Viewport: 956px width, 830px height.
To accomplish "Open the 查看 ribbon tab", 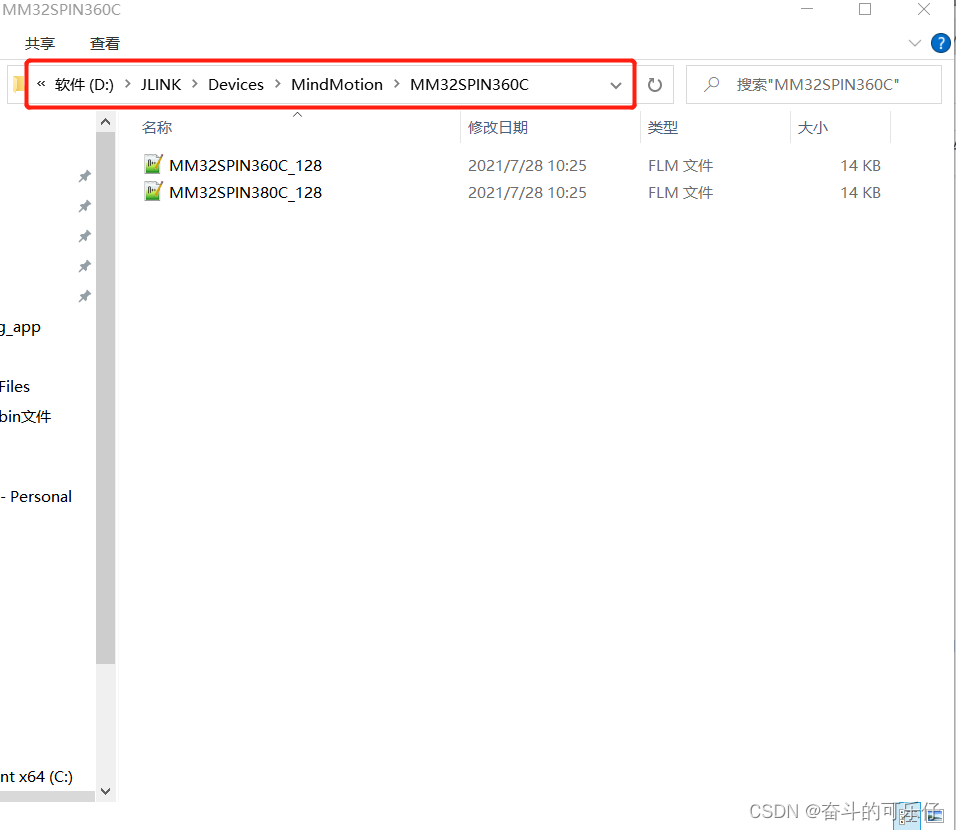I will 104,44.
